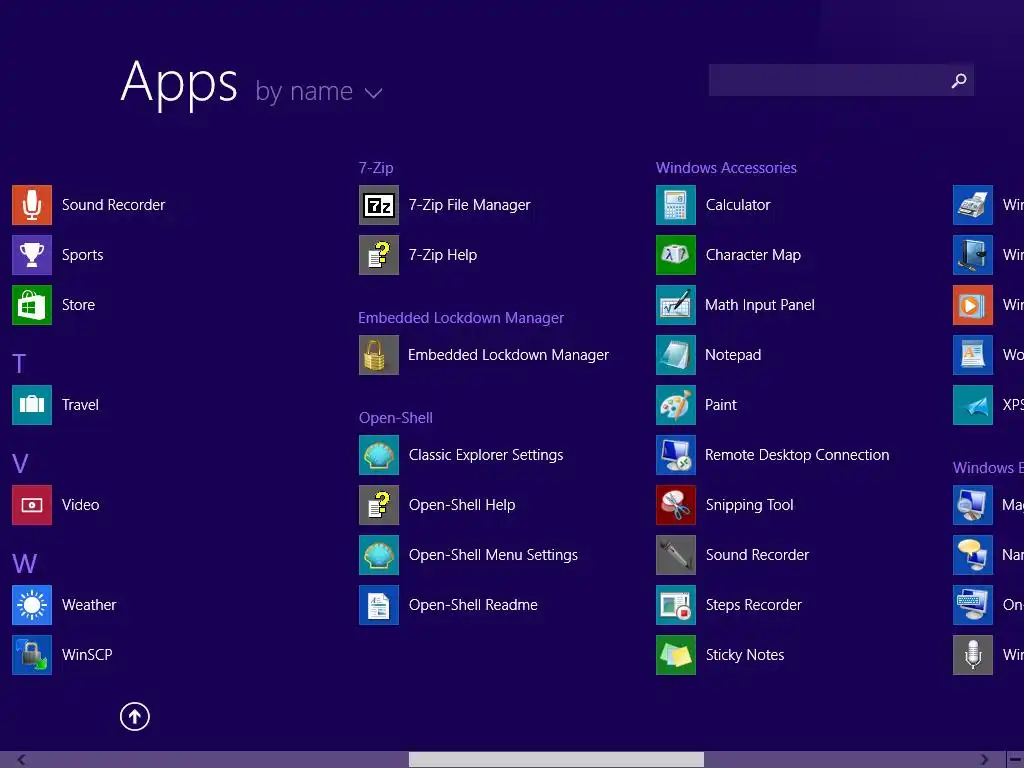Launch the Steps Recorder icon

point(676,605)
